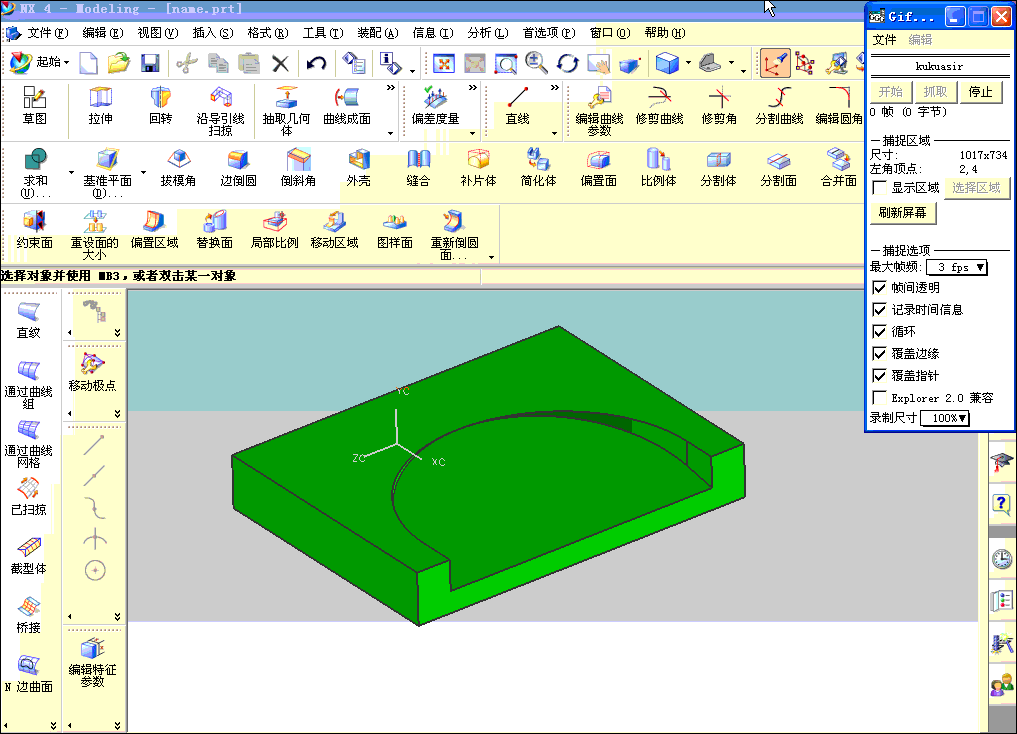1017x734 pixels.
Task: Open the 编辑(E) menu in NX
Action: pyautogui.click(x=102, y=32)
